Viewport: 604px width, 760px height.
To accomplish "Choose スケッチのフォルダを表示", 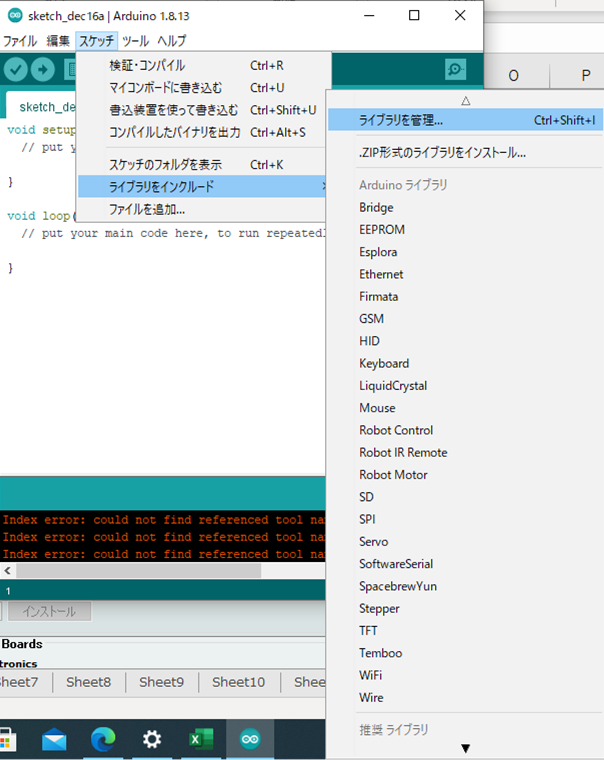I will click(202, 165).
